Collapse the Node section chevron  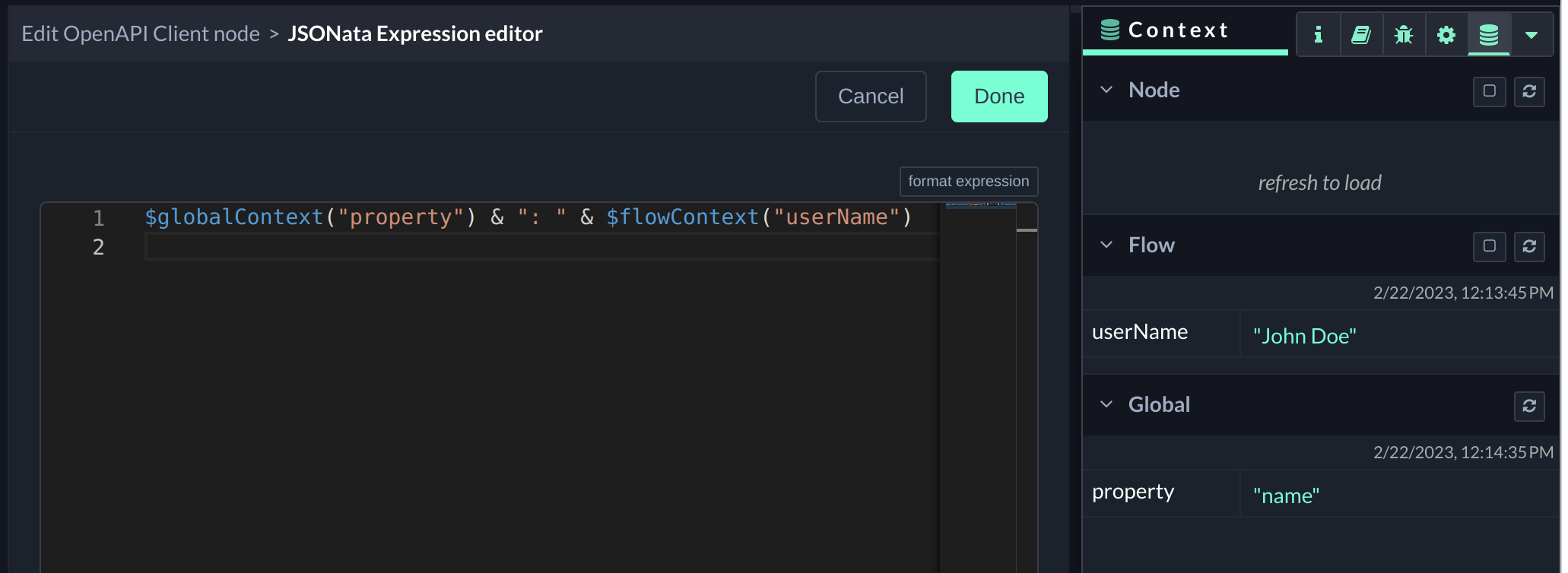[x=1106, y=90]
